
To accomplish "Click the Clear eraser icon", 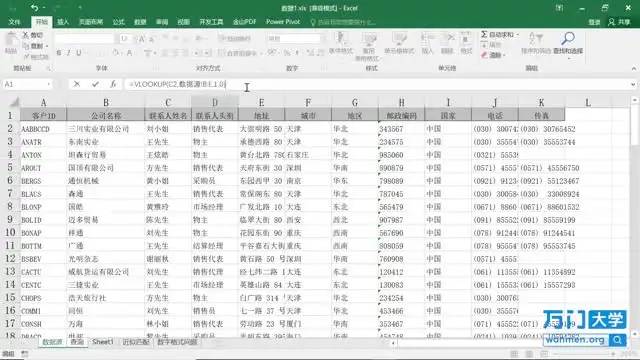I will tap(484, 55).
